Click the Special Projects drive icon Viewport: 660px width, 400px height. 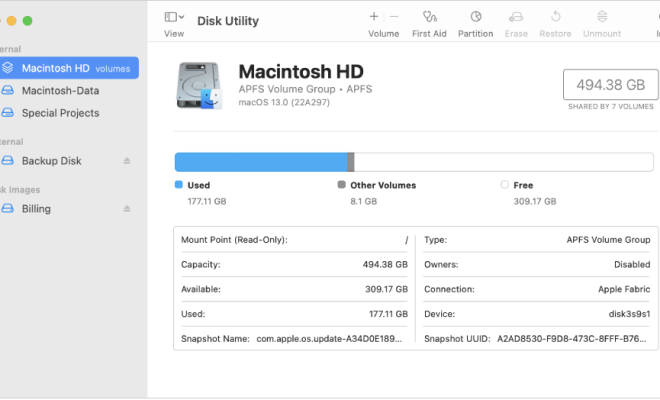point(8,113)
